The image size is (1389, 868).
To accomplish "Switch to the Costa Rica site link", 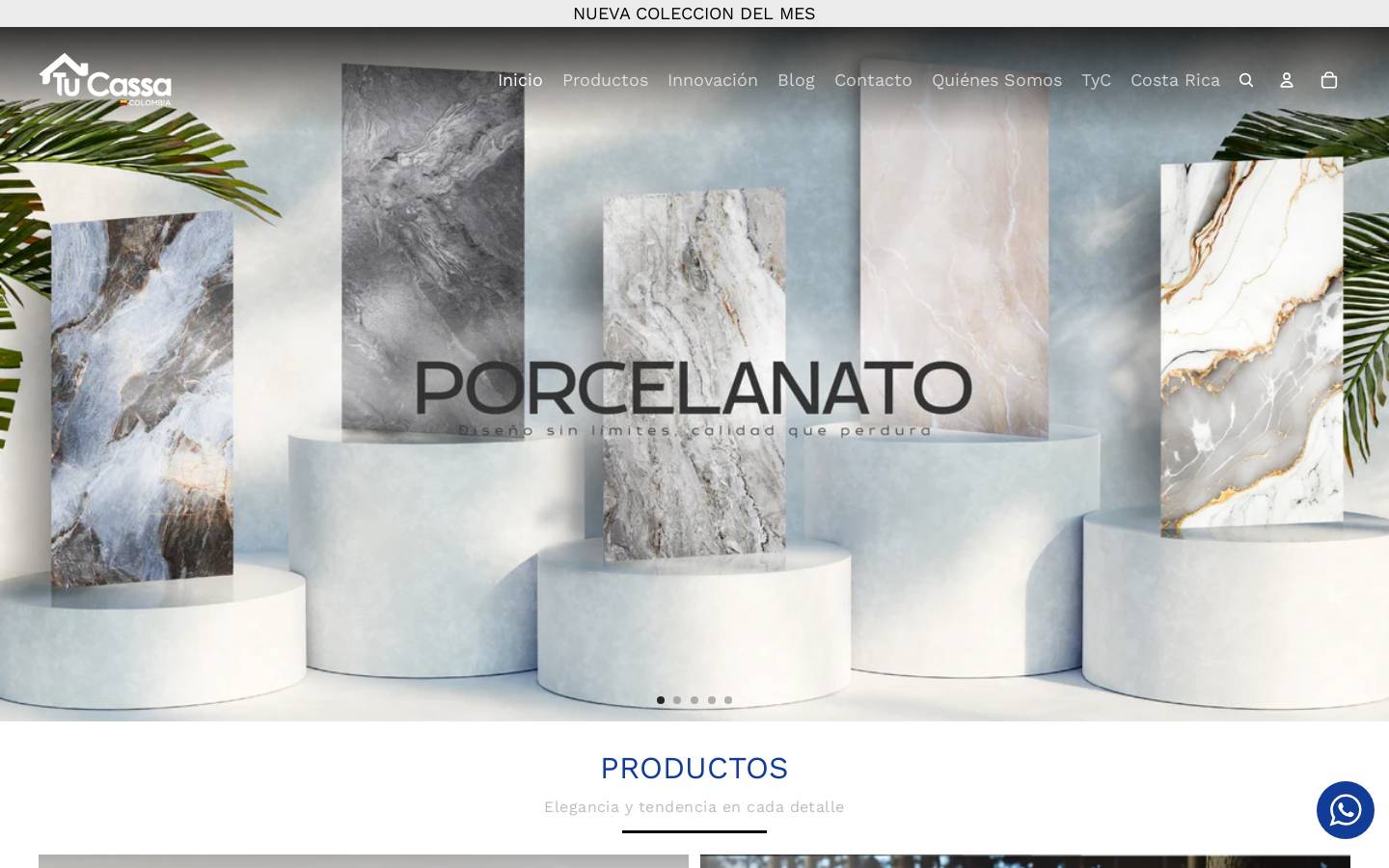I will (1175, 80).
